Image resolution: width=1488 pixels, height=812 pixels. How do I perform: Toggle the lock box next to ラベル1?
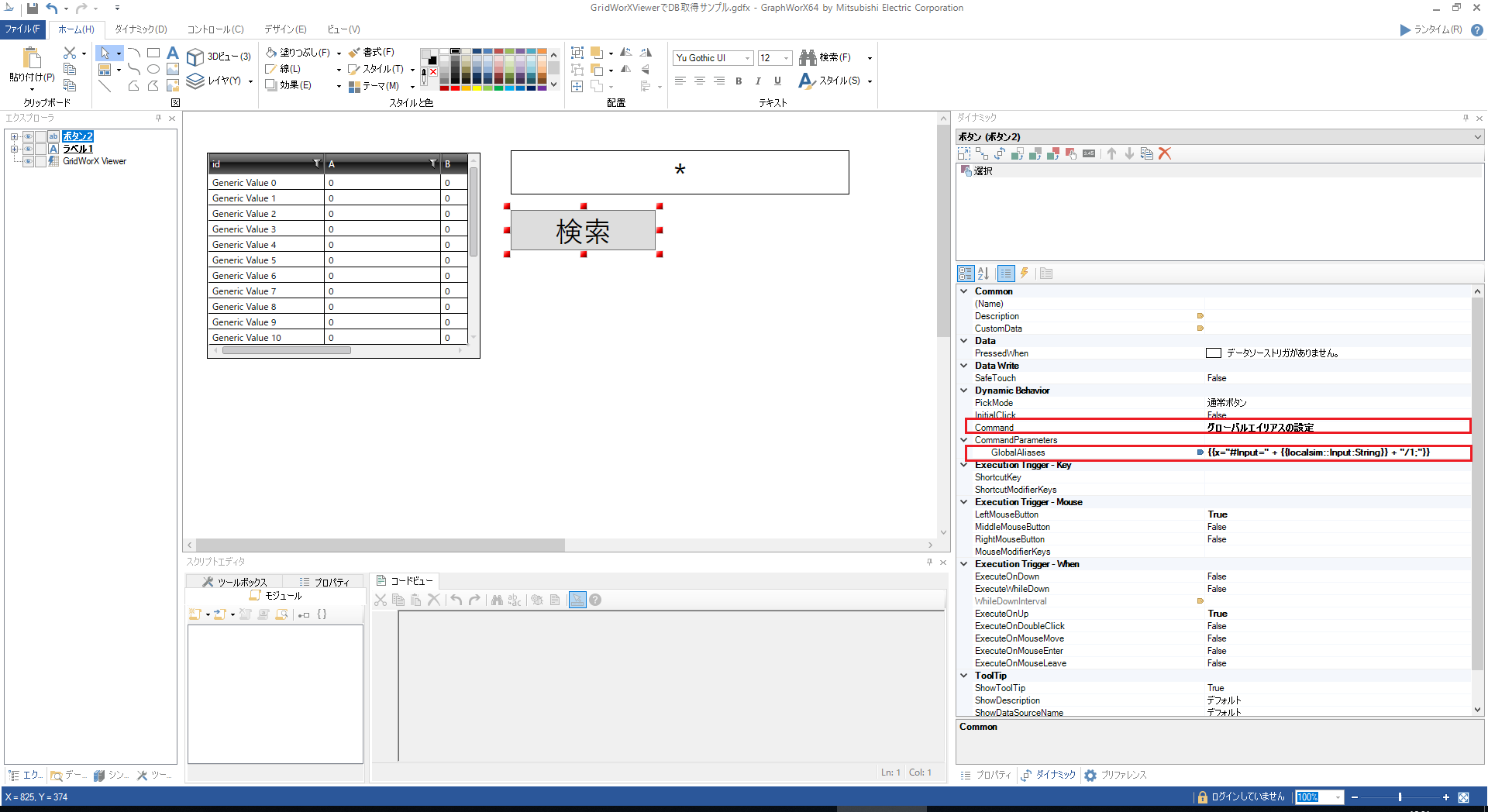[x=40, y=149]
